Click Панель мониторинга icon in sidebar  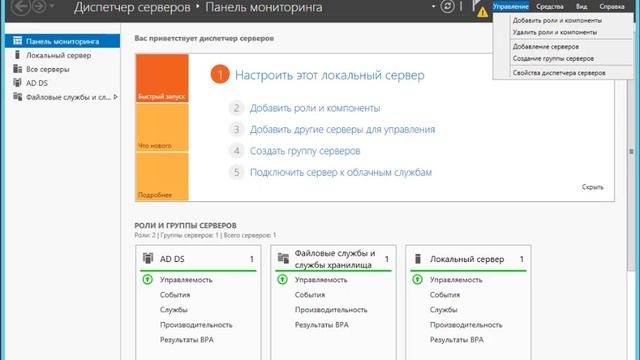[x=17, y=41]
